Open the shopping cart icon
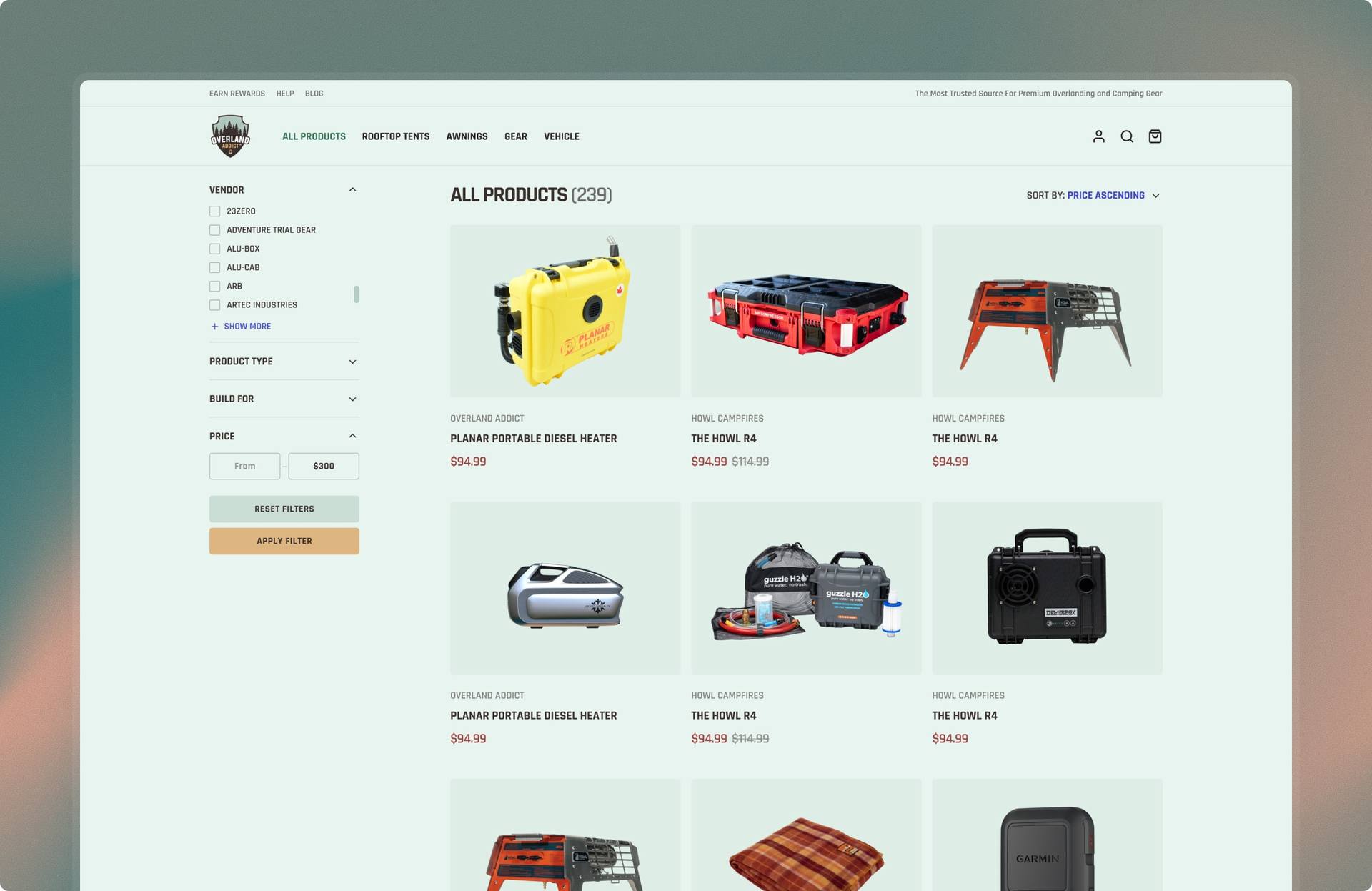 coord(1155,136)
